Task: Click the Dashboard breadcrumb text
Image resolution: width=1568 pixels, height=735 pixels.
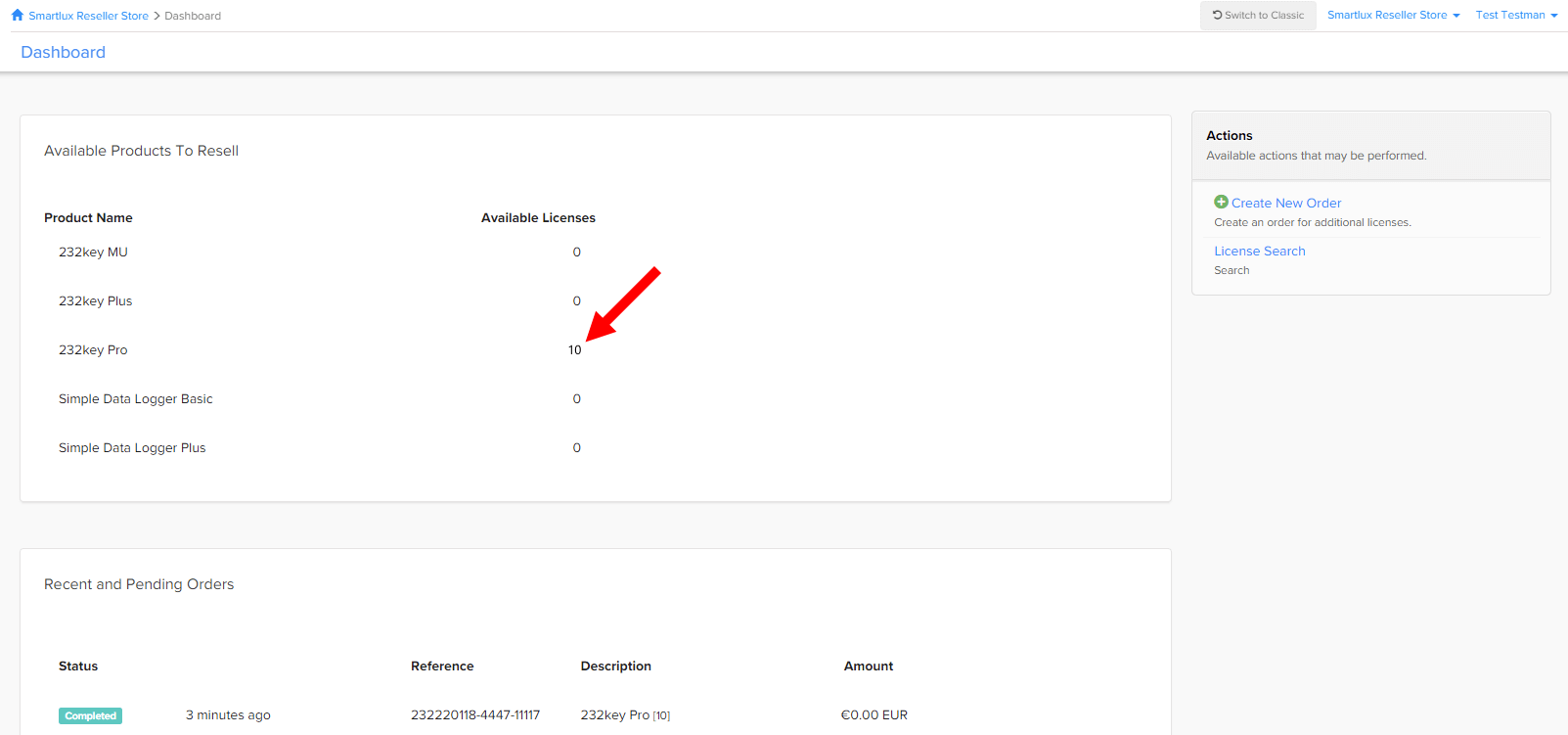Action: [x=193, y=16]
